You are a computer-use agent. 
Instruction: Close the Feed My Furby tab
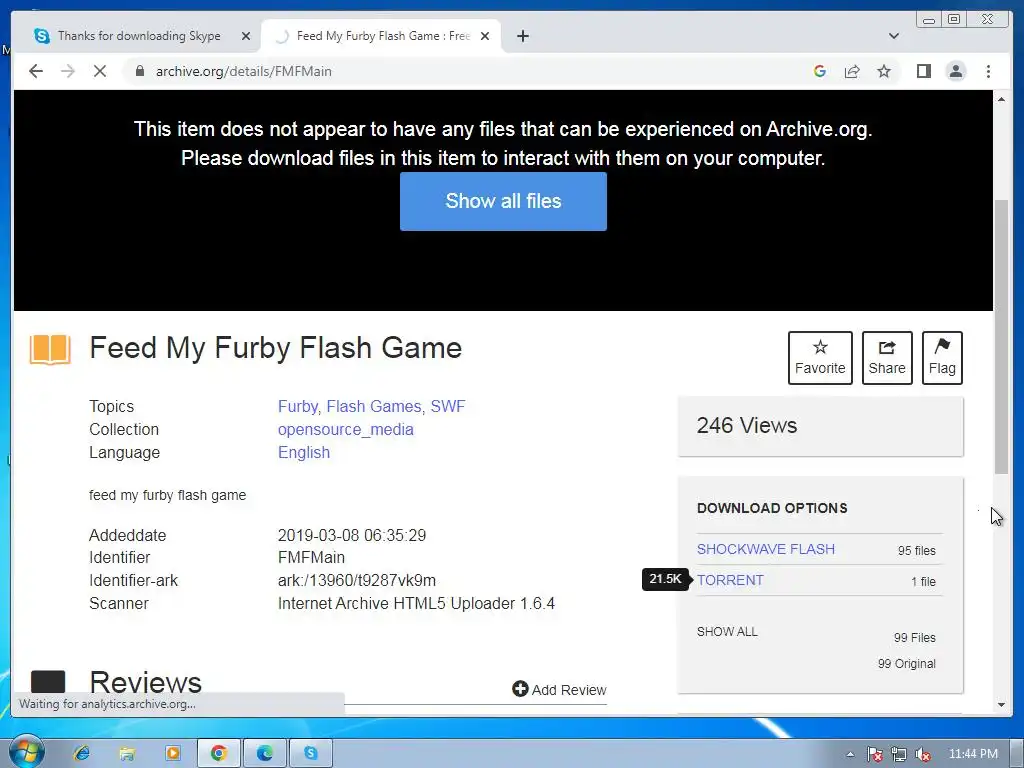click(485, 36)
